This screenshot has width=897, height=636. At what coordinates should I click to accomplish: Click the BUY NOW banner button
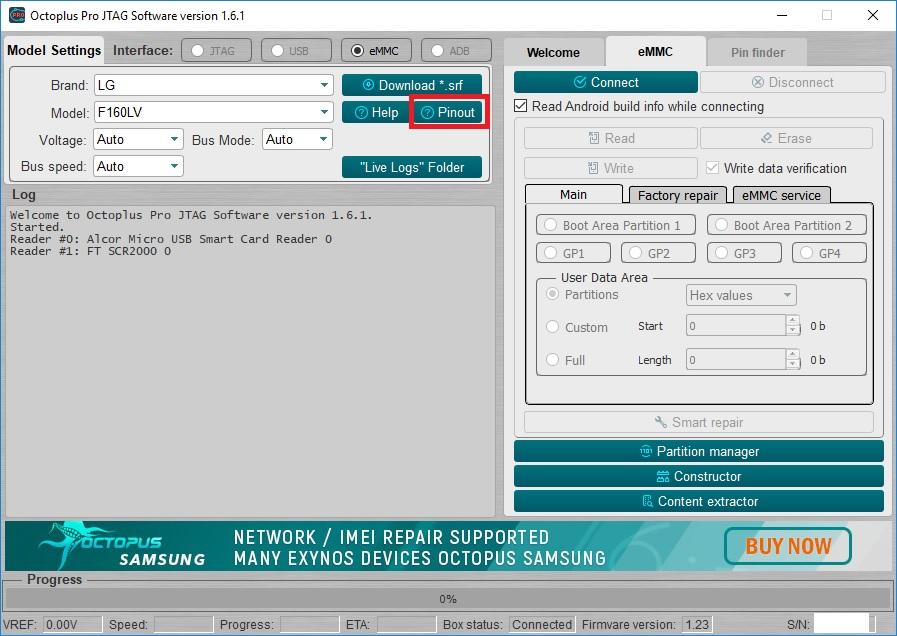(x=788, y=546)
